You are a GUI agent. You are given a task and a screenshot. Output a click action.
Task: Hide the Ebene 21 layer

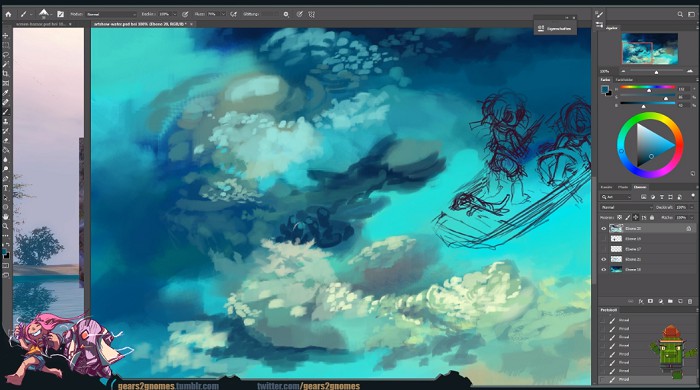pos(604,259)
